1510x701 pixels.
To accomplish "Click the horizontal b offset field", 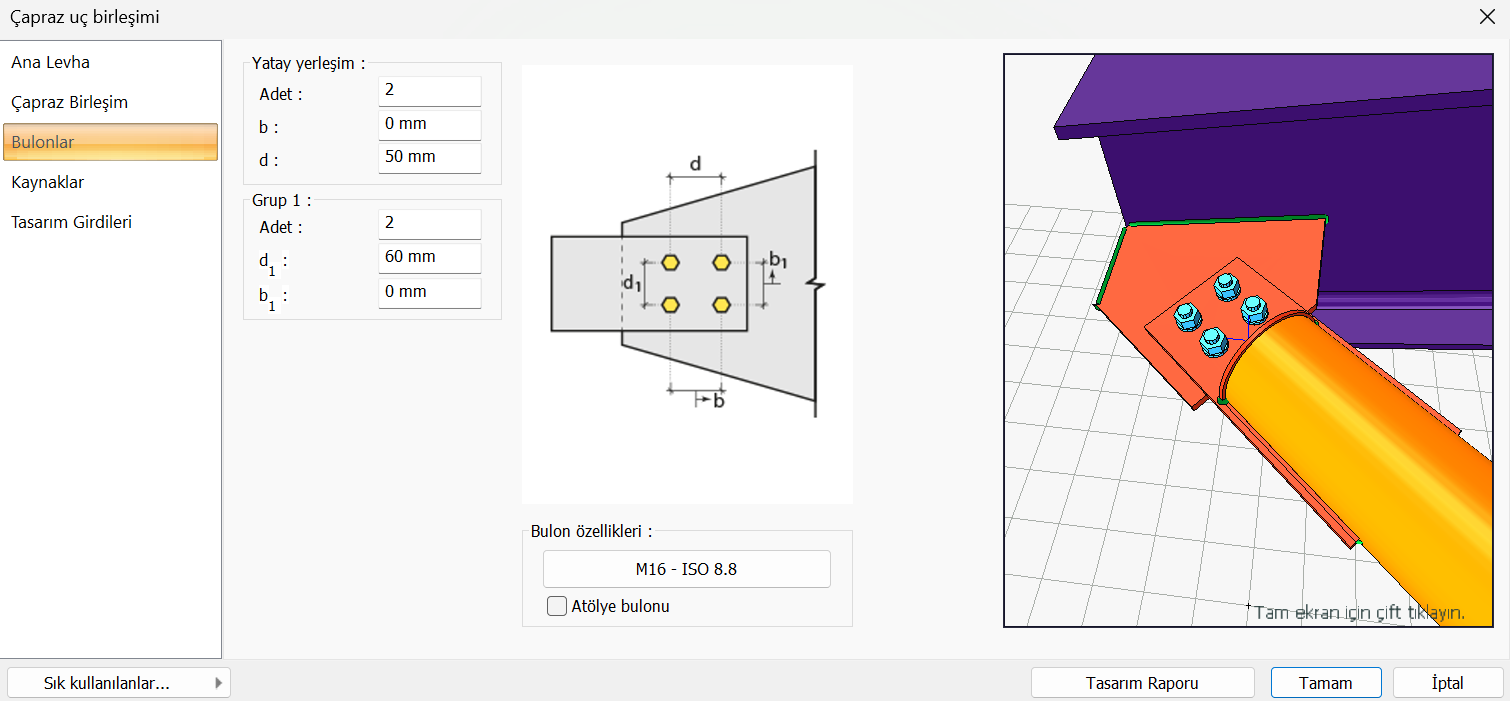I will point(429,125).
